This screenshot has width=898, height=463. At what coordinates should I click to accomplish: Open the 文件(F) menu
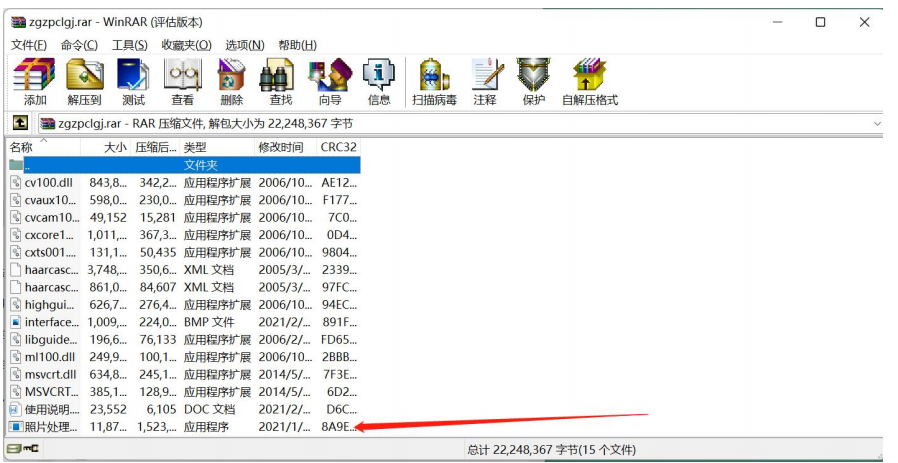pos(29,45)
